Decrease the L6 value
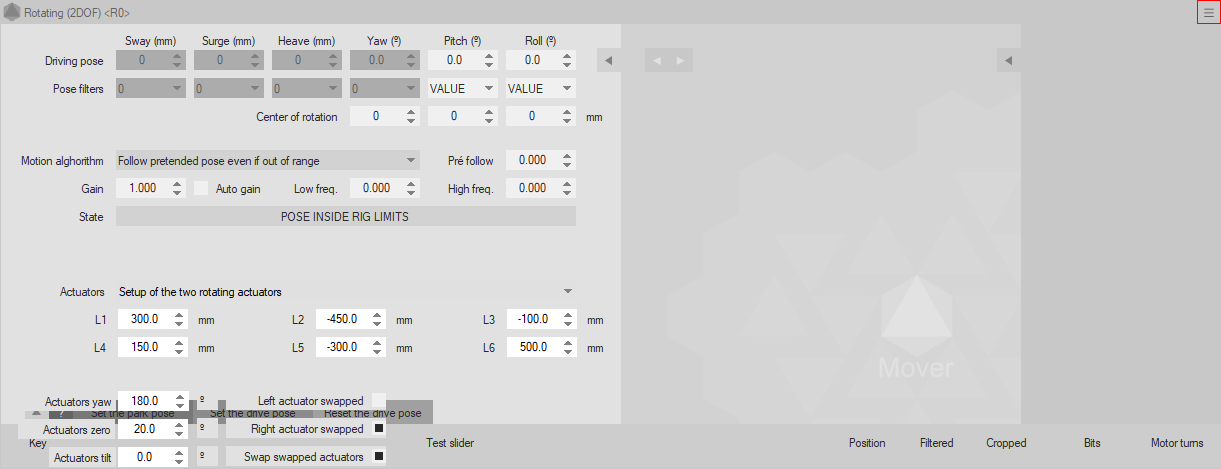Screen dimensions: 1221x469 (567, 353)
